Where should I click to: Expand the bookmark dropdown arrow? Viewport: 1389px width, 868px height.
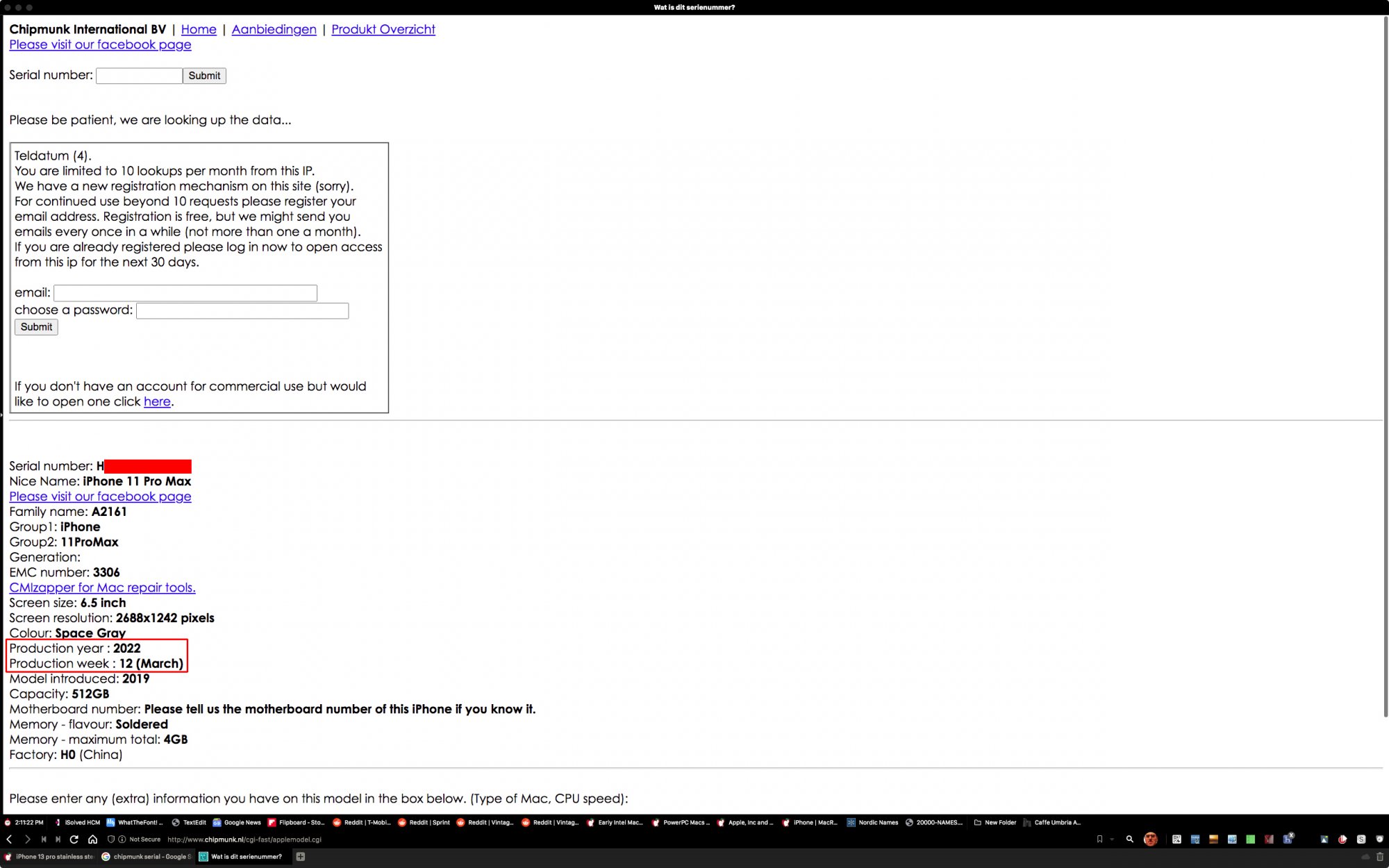[x=1112, y=840]
